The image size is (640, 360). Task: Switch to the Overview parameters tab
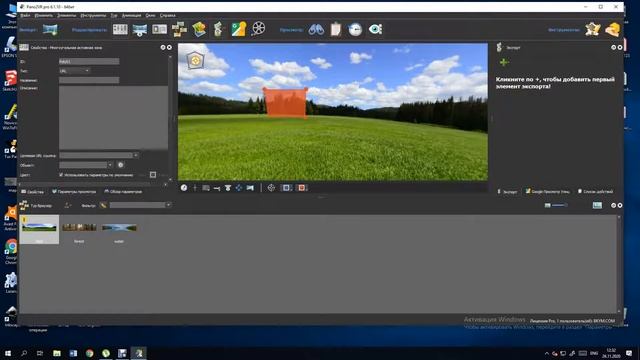(x=123, y=191)
